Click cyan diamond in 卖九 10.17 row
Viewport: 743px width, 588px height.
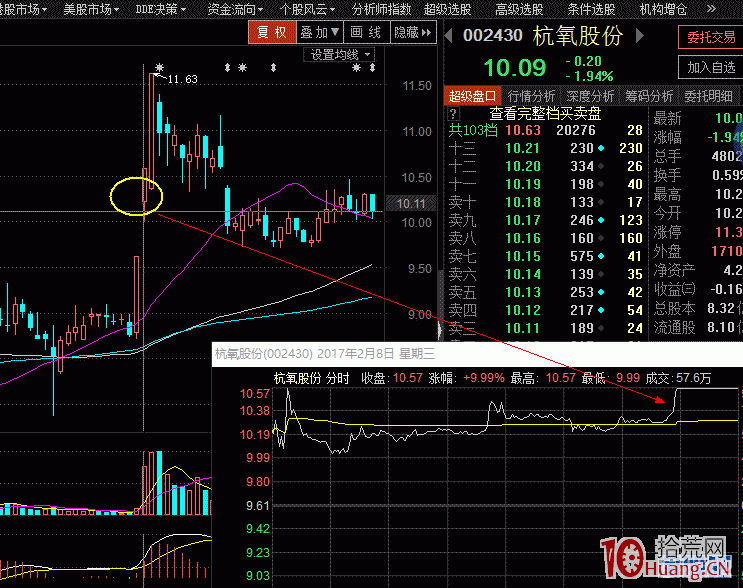(x=601, y=220)
